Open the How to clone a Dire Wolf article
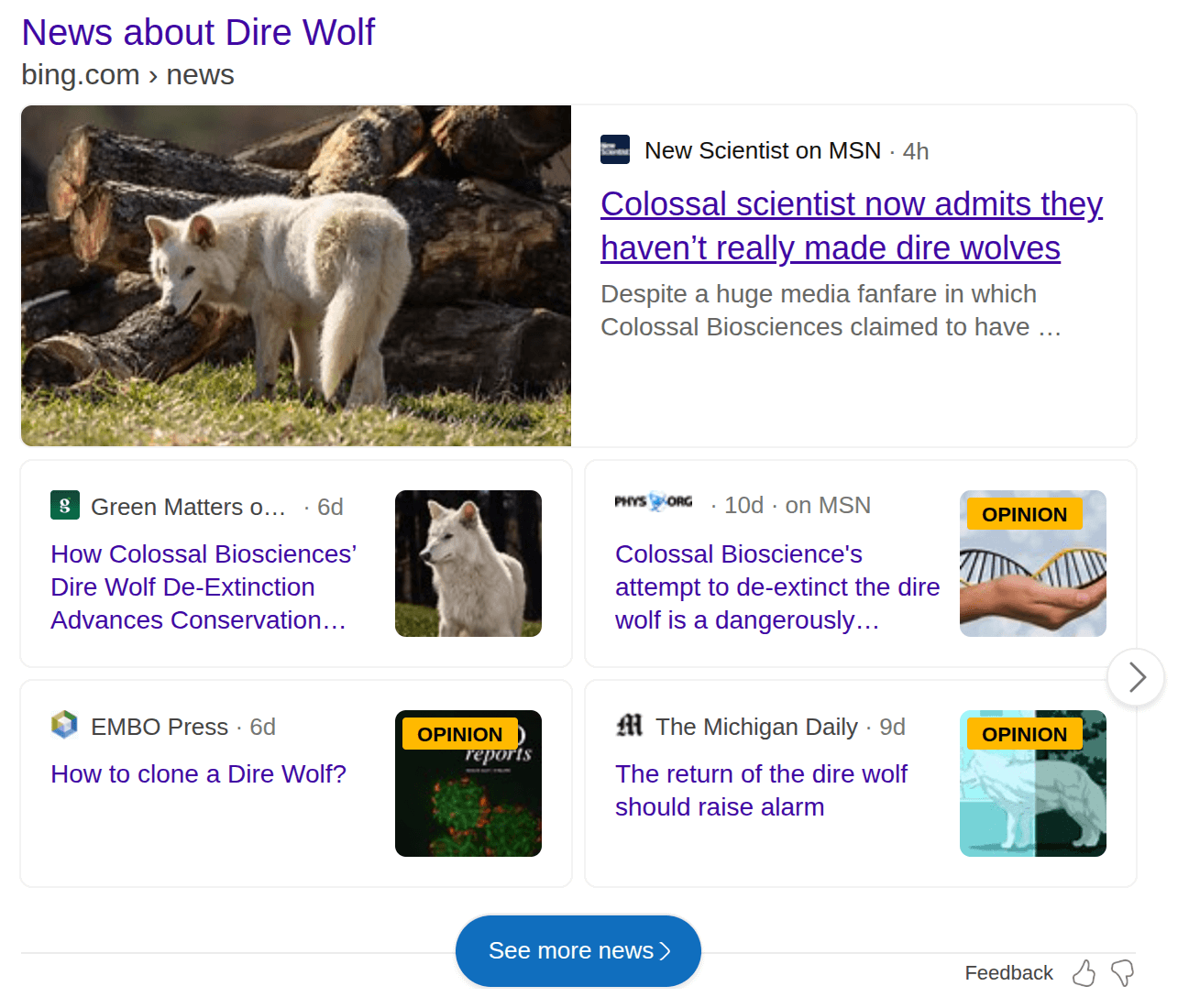 point(198,774)
